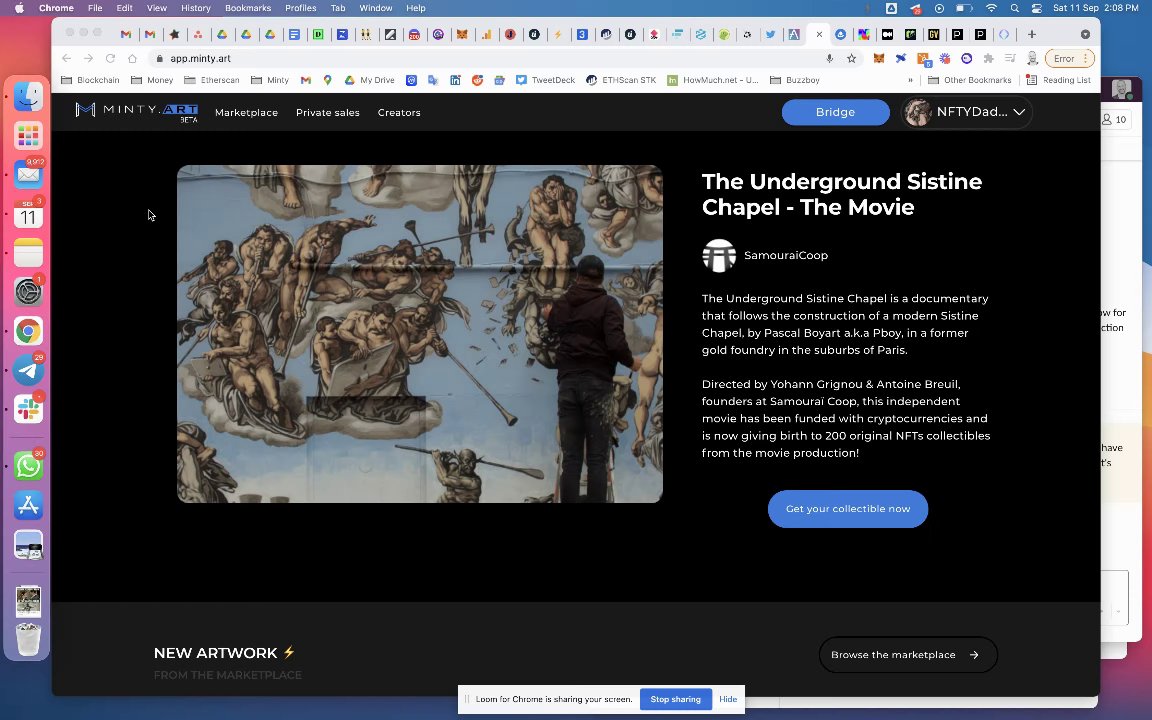Open the Chrome profile avatar

coord(1032,58)
